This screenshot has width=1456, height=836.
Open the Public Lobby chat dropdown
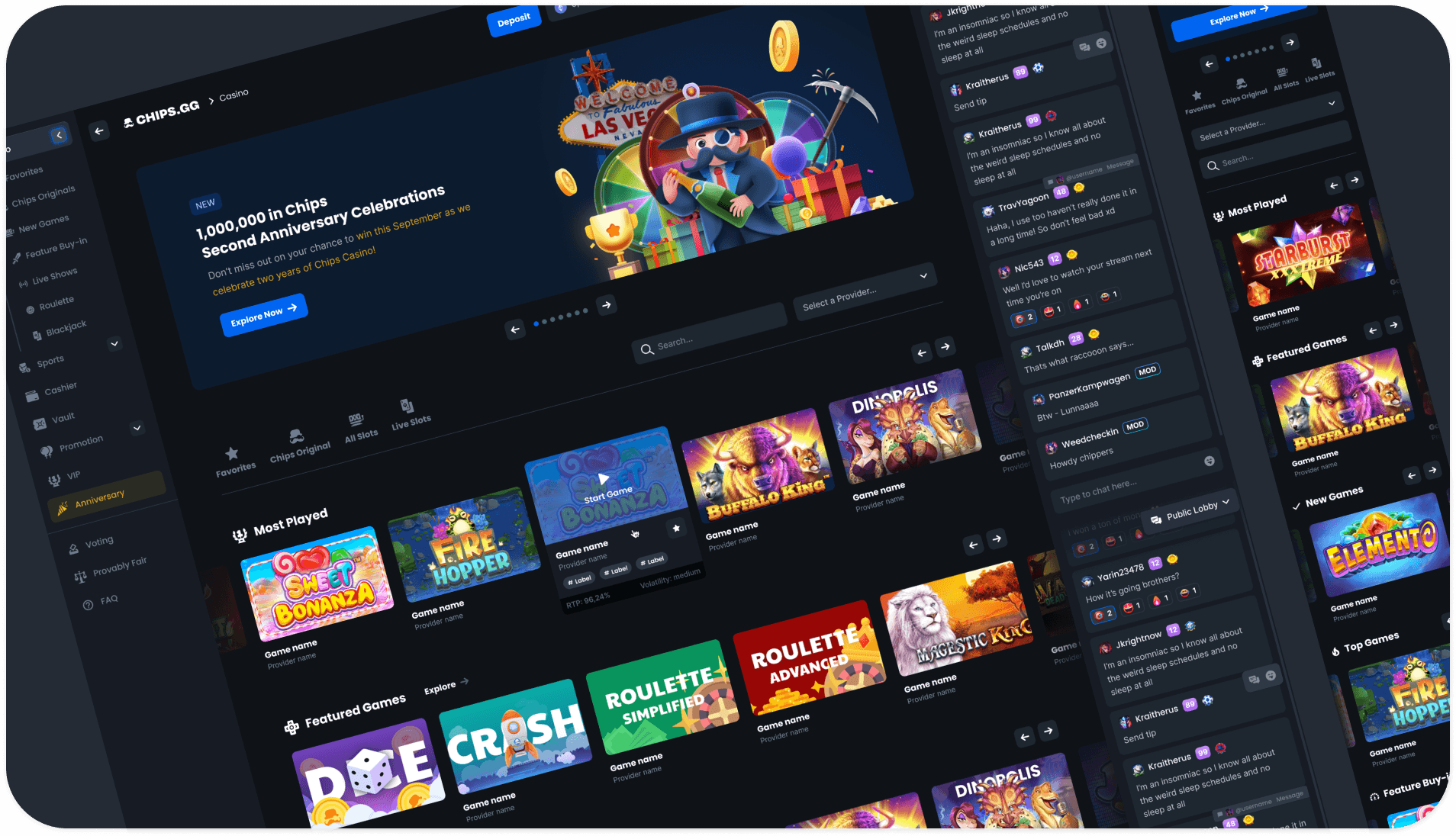tap(1191, 511)
